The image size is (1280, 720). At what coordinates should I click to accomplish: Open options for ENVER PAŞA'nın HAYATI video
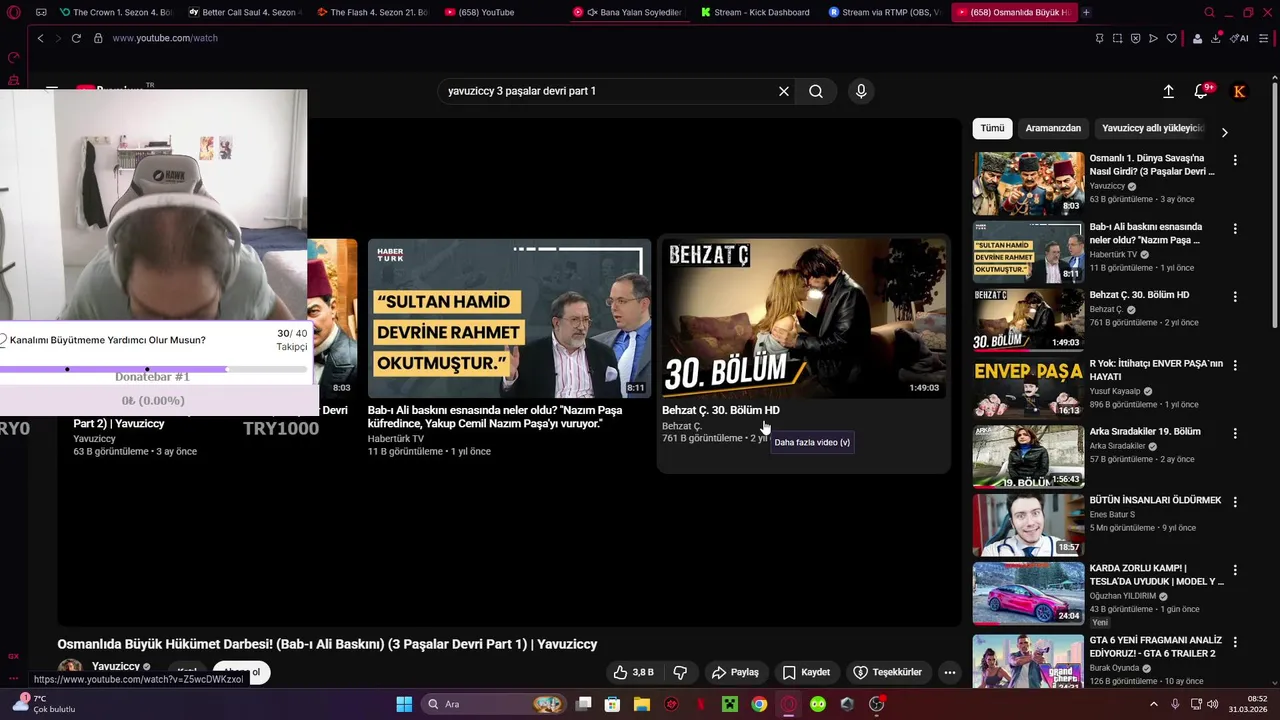1235,365
